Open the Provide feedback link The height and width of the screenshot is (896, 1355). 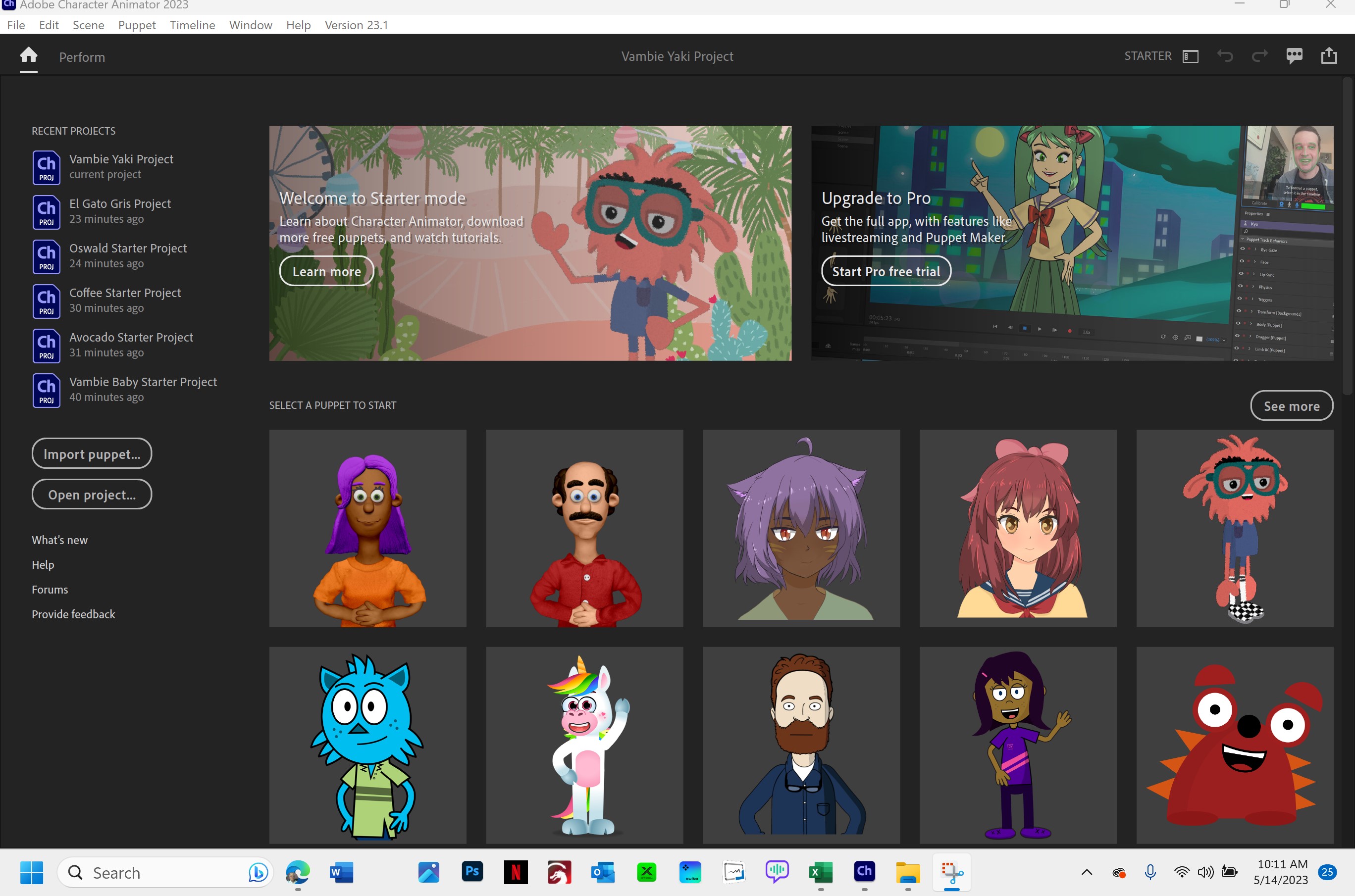pos(73,614)
